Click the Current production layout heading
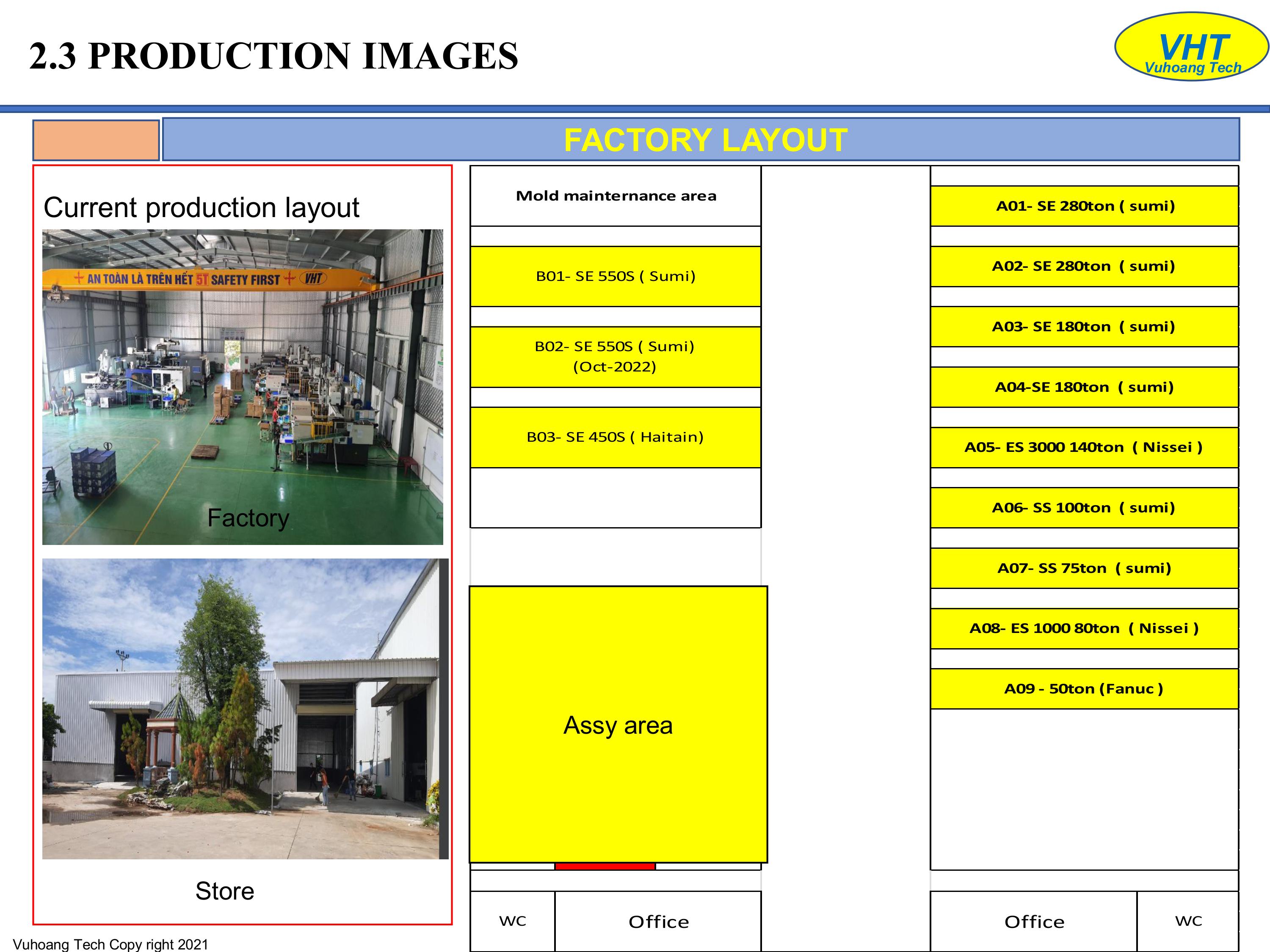 (x=201, y=207)
